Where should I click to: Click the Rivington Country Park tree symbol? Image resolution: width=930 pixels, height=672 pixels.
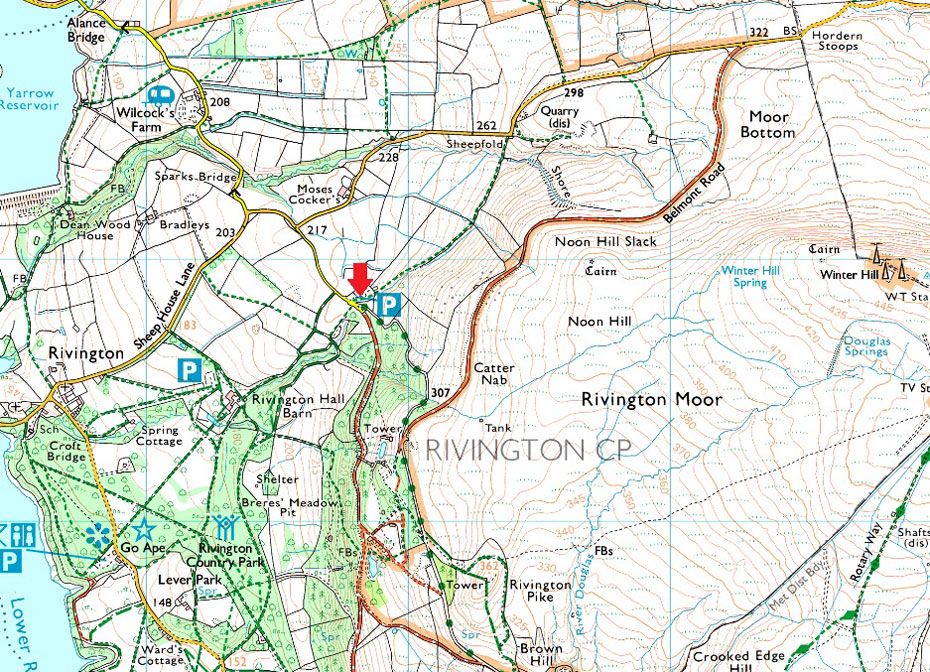point(225,528)
